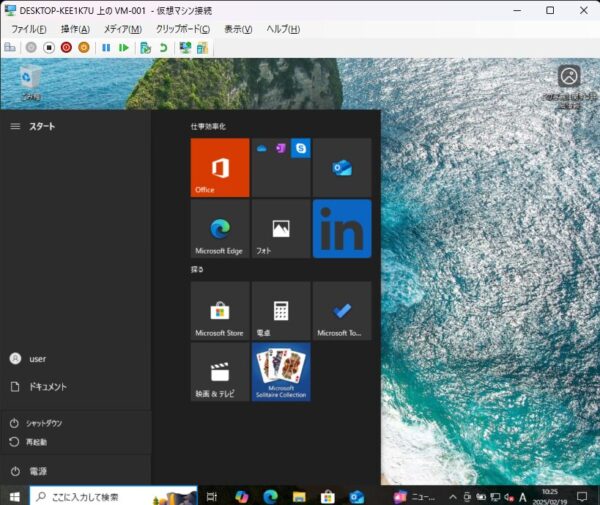Create a checkpoint from the toolbar
The height and width of the screenshot is (505, 600).
[x=145, y=47]
